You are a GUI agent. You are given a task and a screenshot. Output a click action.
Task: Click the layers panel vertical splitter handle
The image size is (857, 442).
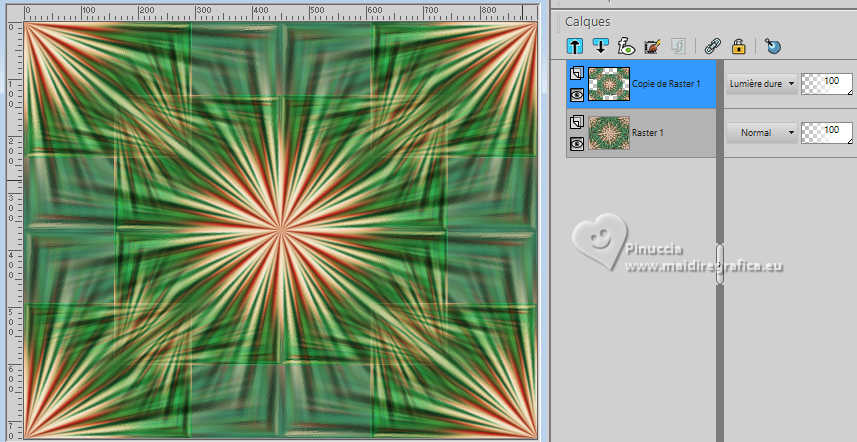click(x=720, y=264)
